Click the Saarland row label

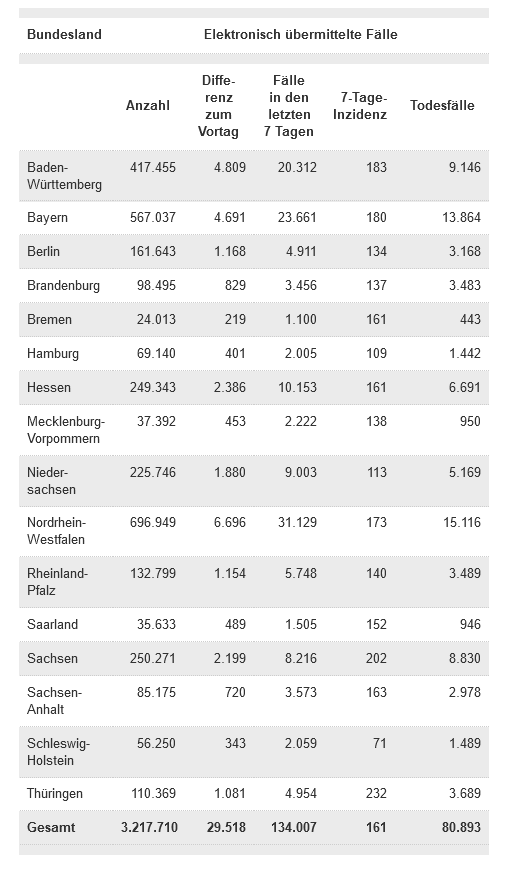tap(52, 624)
